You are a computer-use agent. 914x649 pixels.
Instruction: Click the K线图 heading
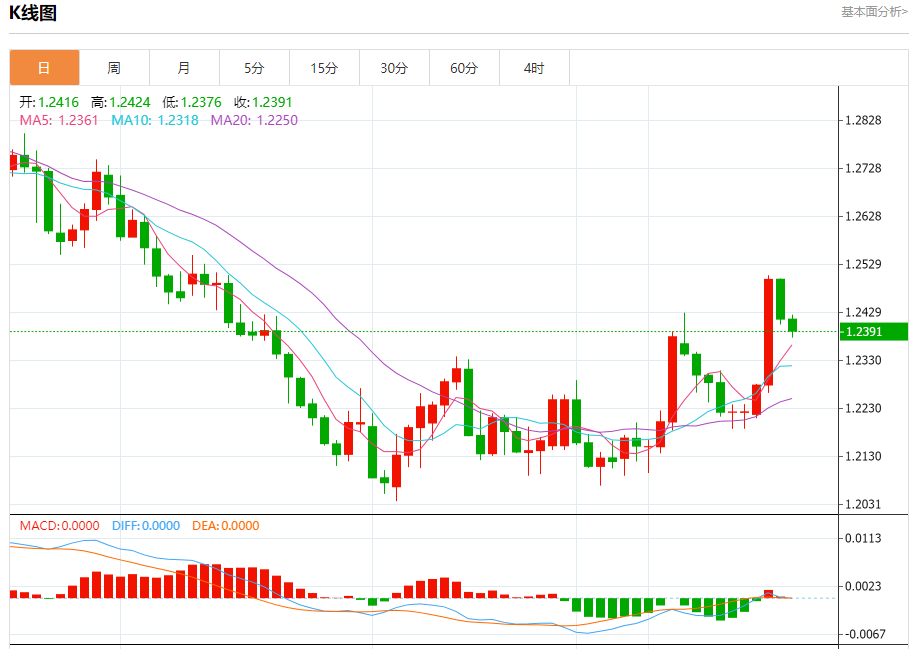[33, 13]
